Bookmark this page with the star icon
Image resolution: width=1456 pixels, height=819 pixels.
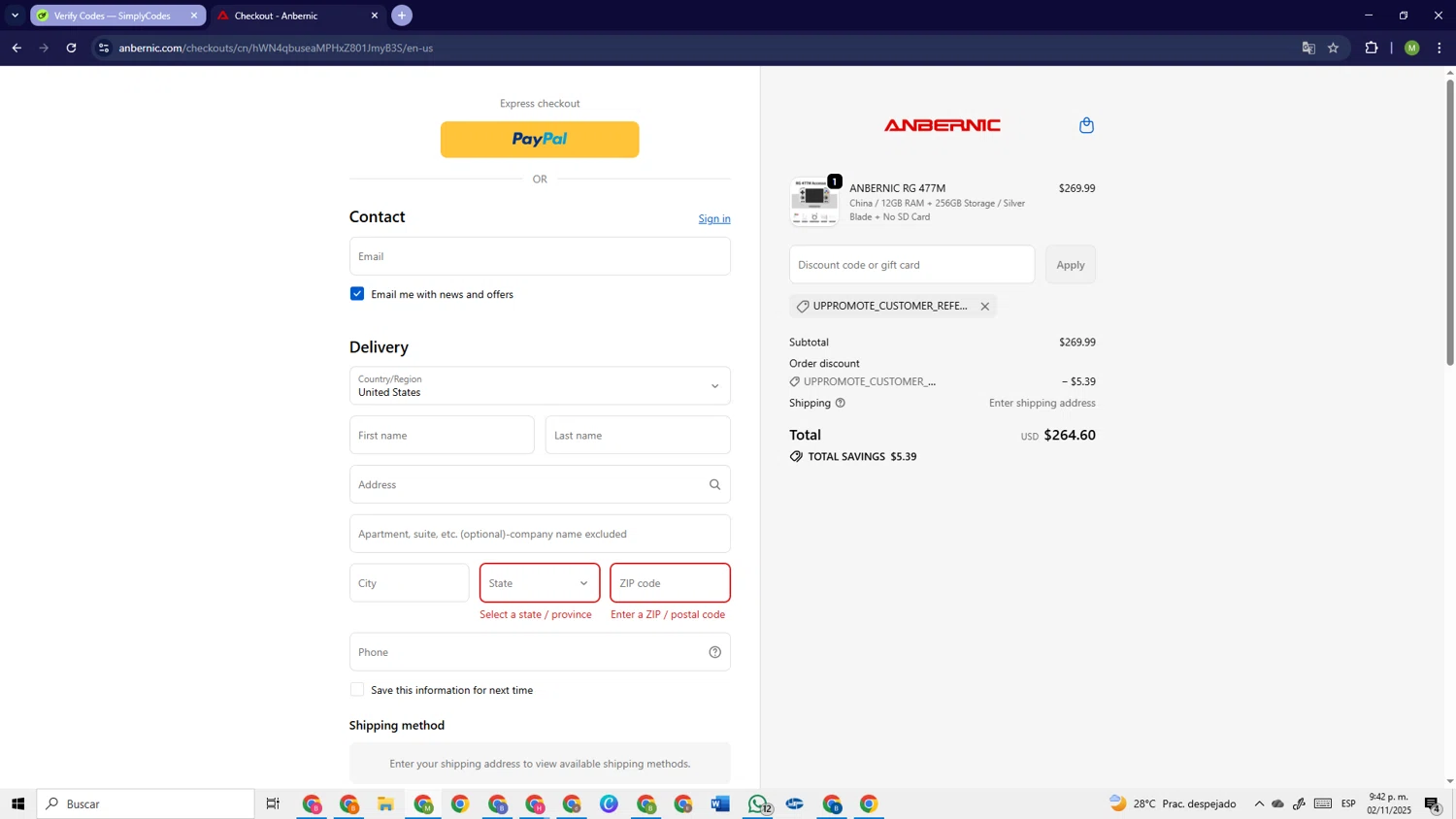click(1334, 48)
